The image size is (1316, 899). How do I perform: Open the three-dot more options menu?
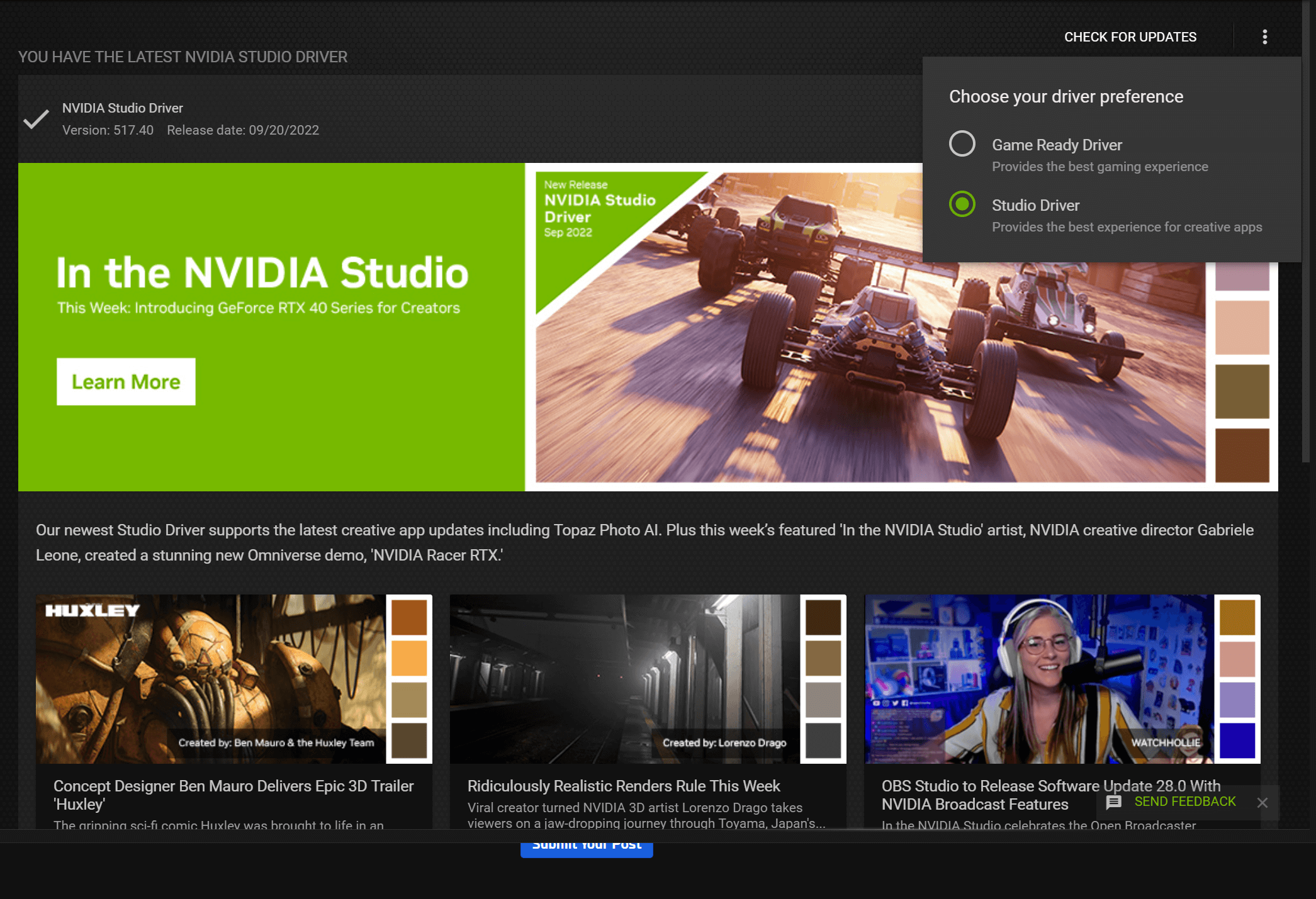click(x=1264, y=37)
